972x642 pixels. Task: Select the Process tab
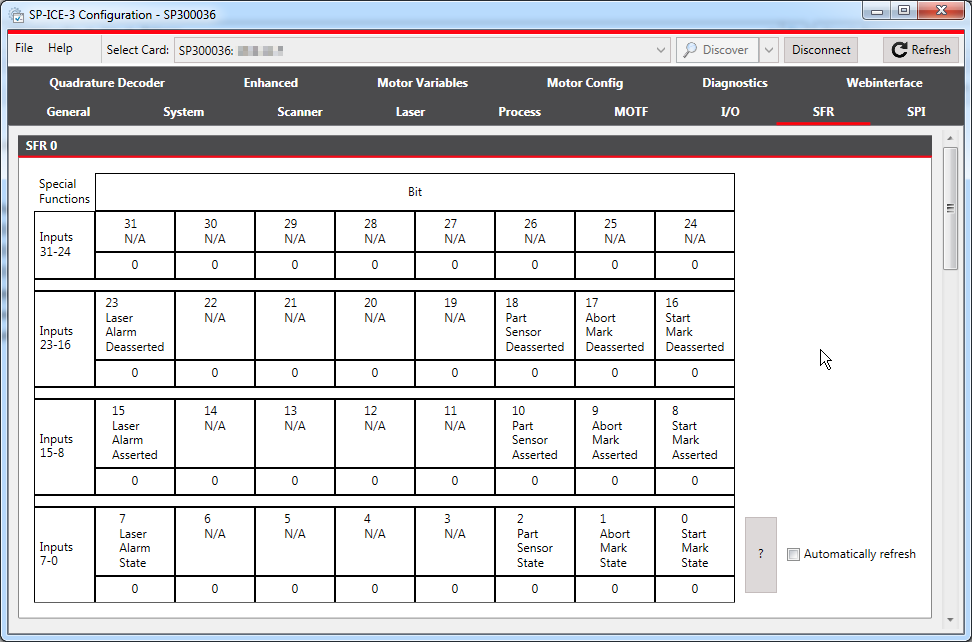(519, 112)
